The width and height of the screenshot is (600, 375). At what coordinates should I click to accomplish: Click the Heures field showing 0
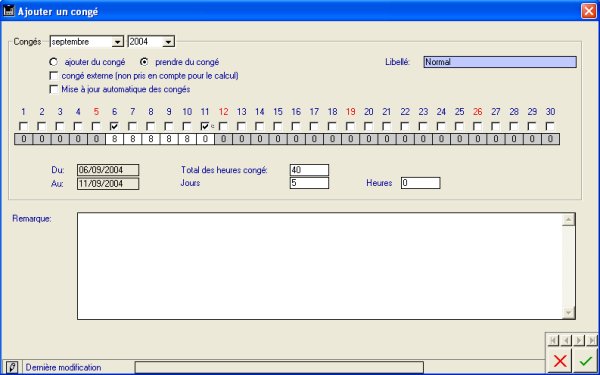[421, 183]
